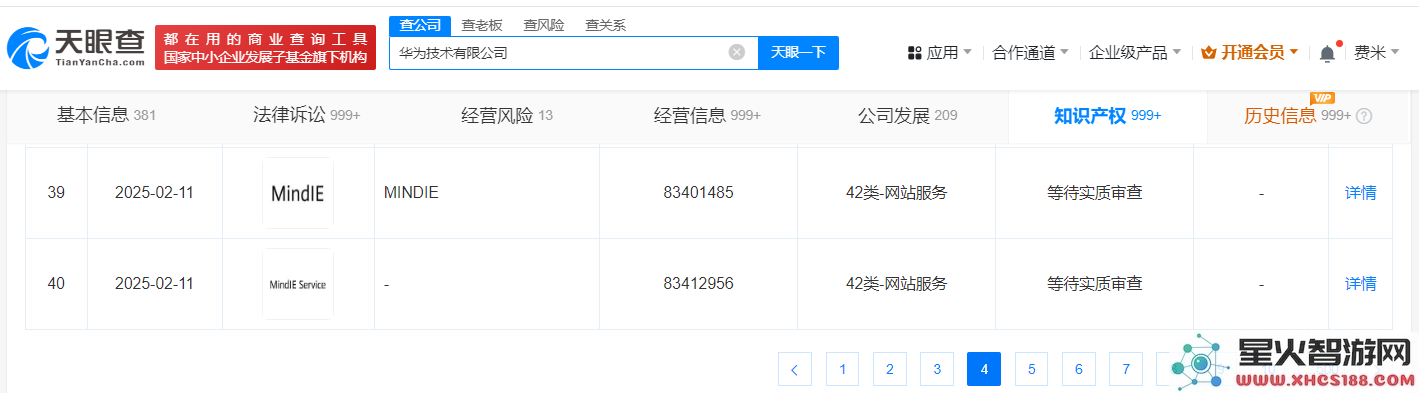Viewport: 1419px width, 393px height.
Task: Switch to the 经营风险 tab
Action: [x=507, y=115]
